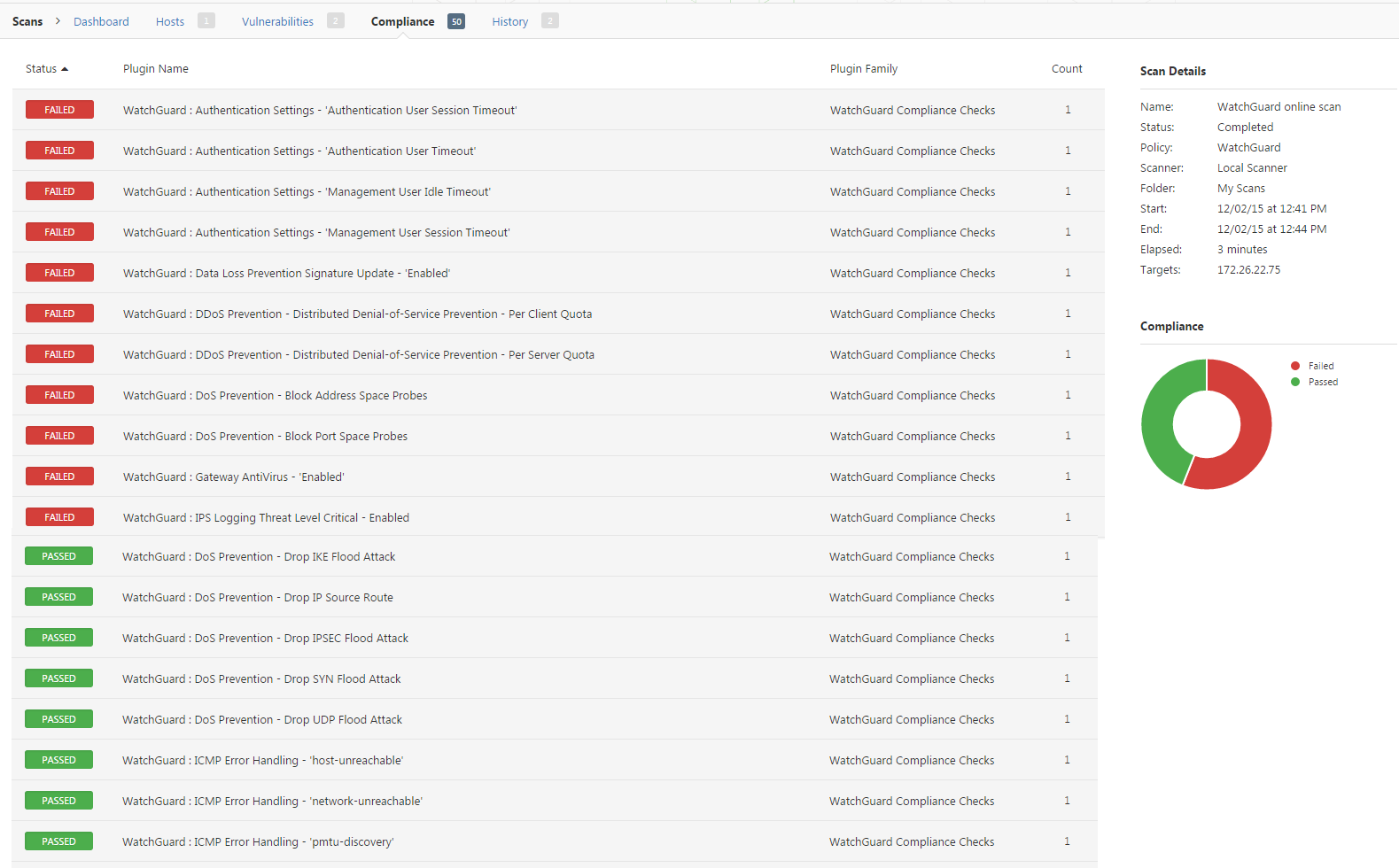Viewport: 1399px width, 868px height.
Task: Click the FAILED badge for Authentication User Session Timeout
Action: pos(59,110)
